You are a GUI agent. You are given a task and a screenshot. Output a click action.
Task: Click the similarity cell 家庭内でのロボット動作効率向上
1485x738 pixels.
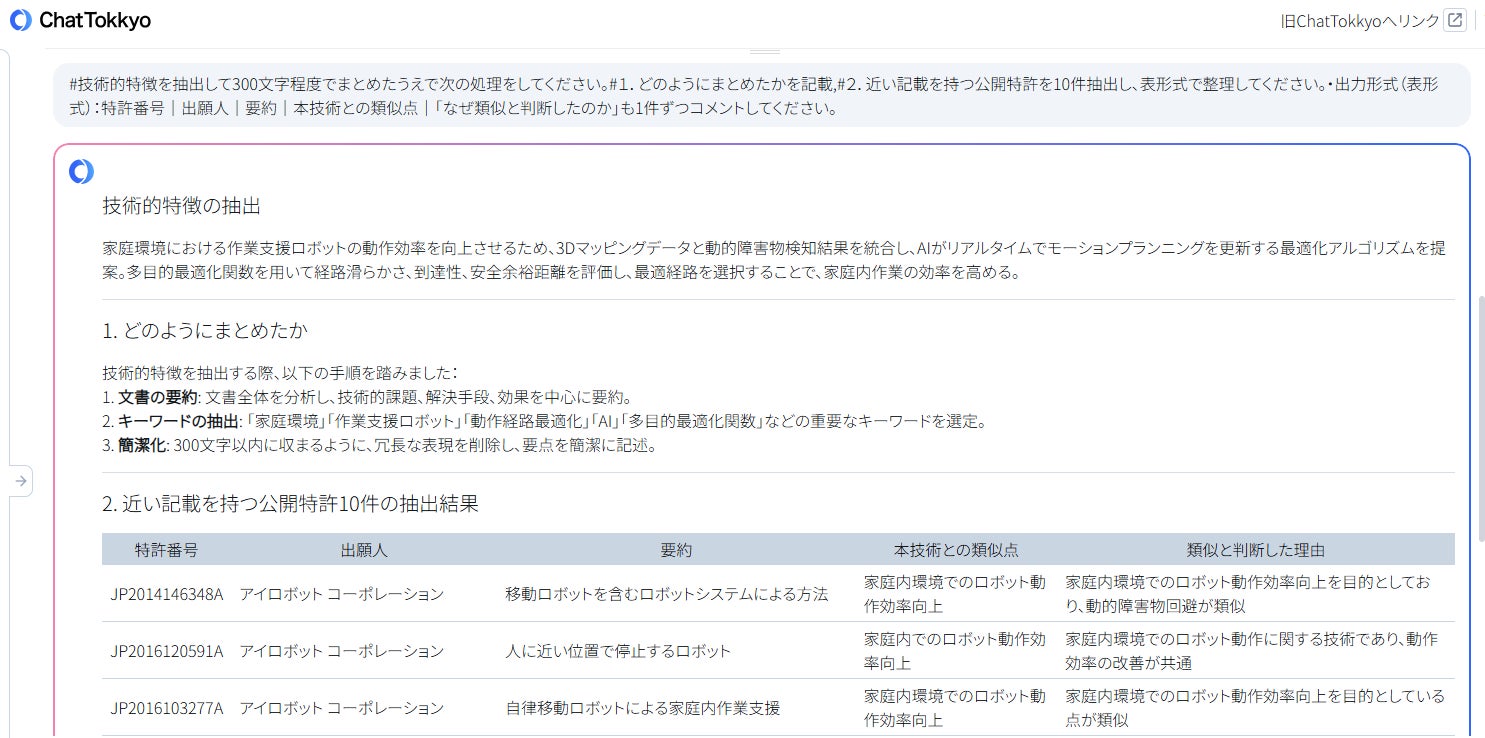[956, 651]
